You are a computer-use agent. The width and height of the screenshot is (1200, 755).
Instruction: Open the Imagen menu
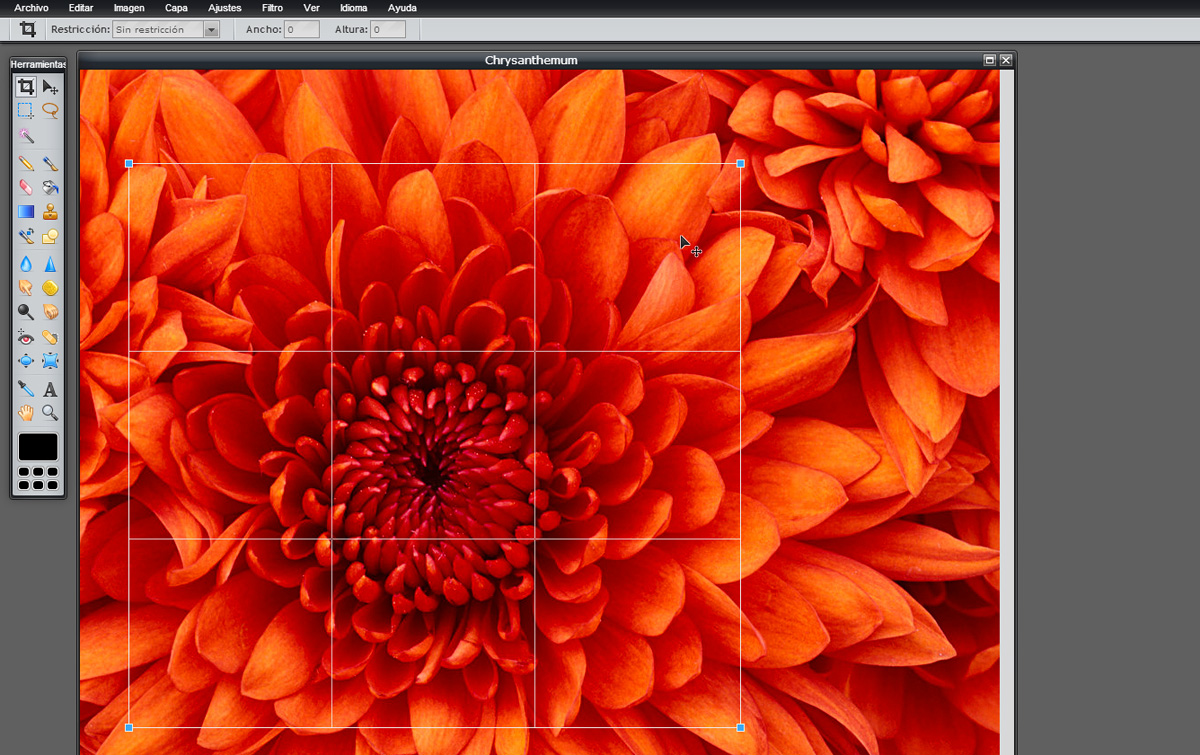pyautogui.click(x=129, y=8)
